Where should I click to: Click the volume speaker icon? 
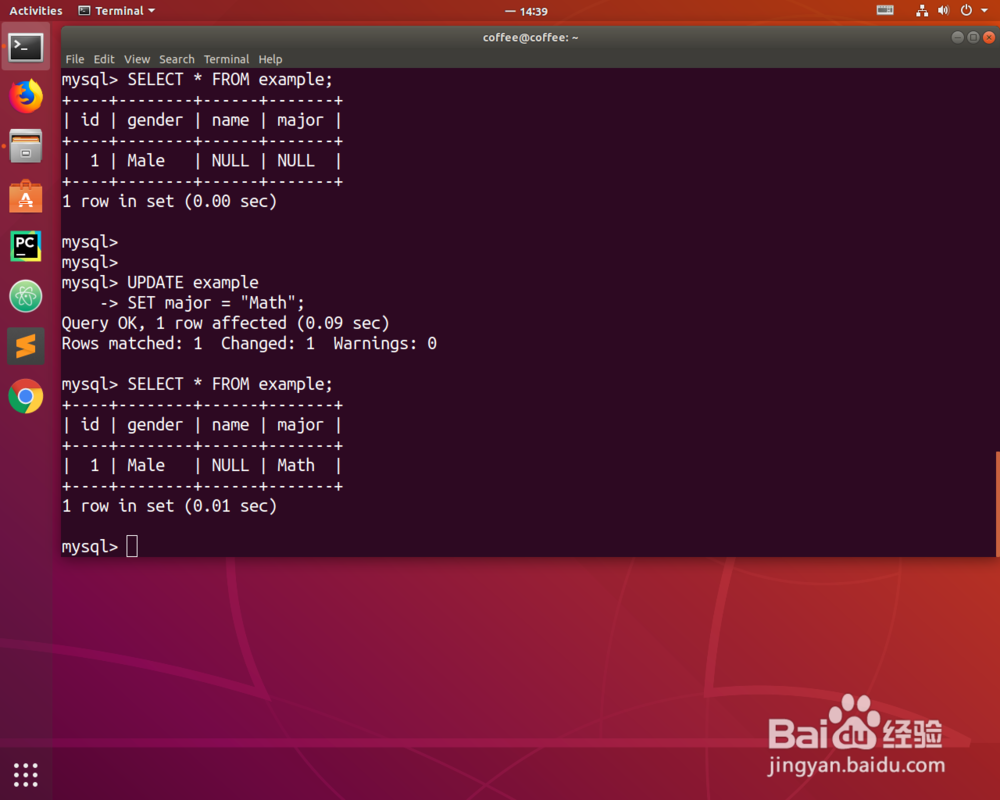pos(943,10)
